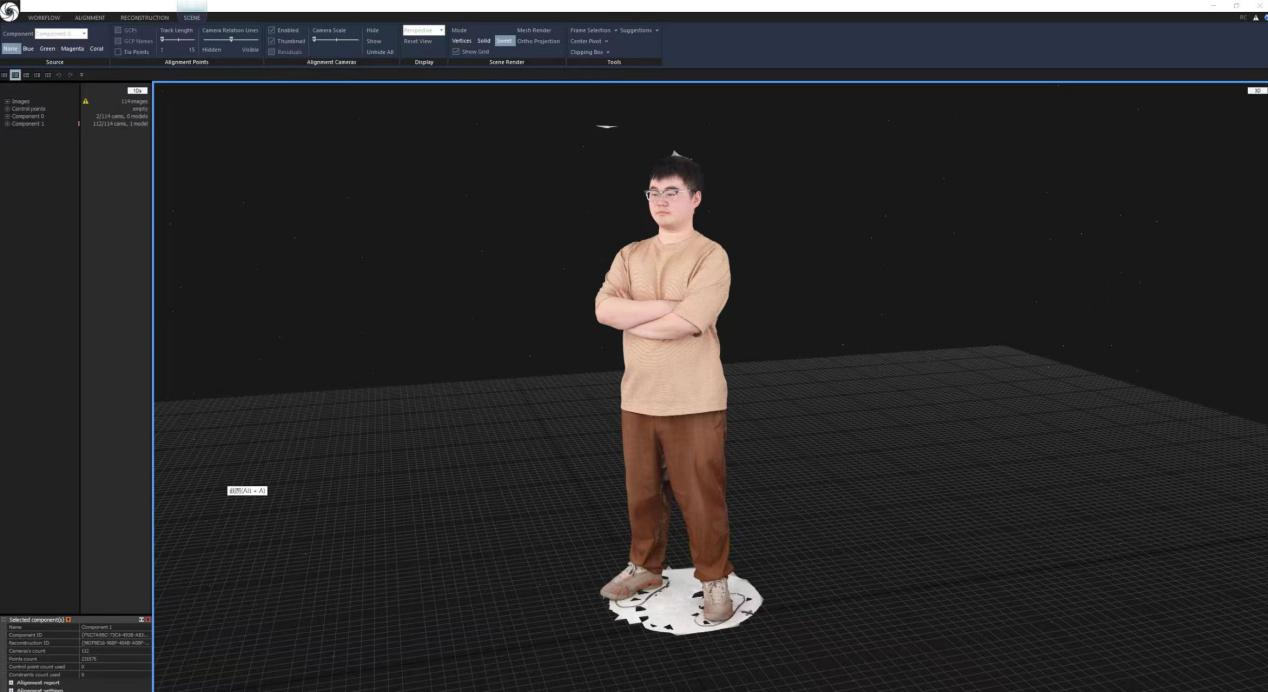
Task: Switch to the WORKFLOW ribbon tab
Action: click(x=44, y=17)
